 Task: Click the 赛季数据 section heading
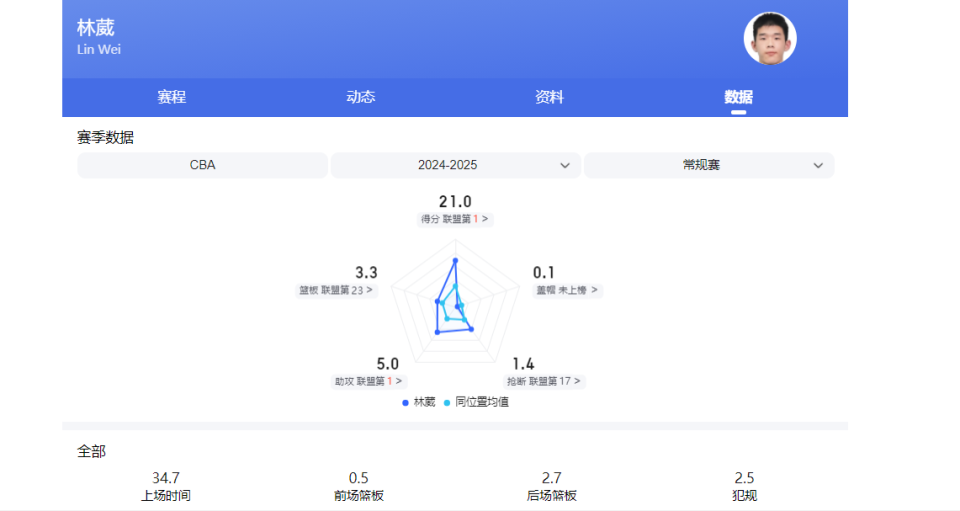tap(105, 137)
